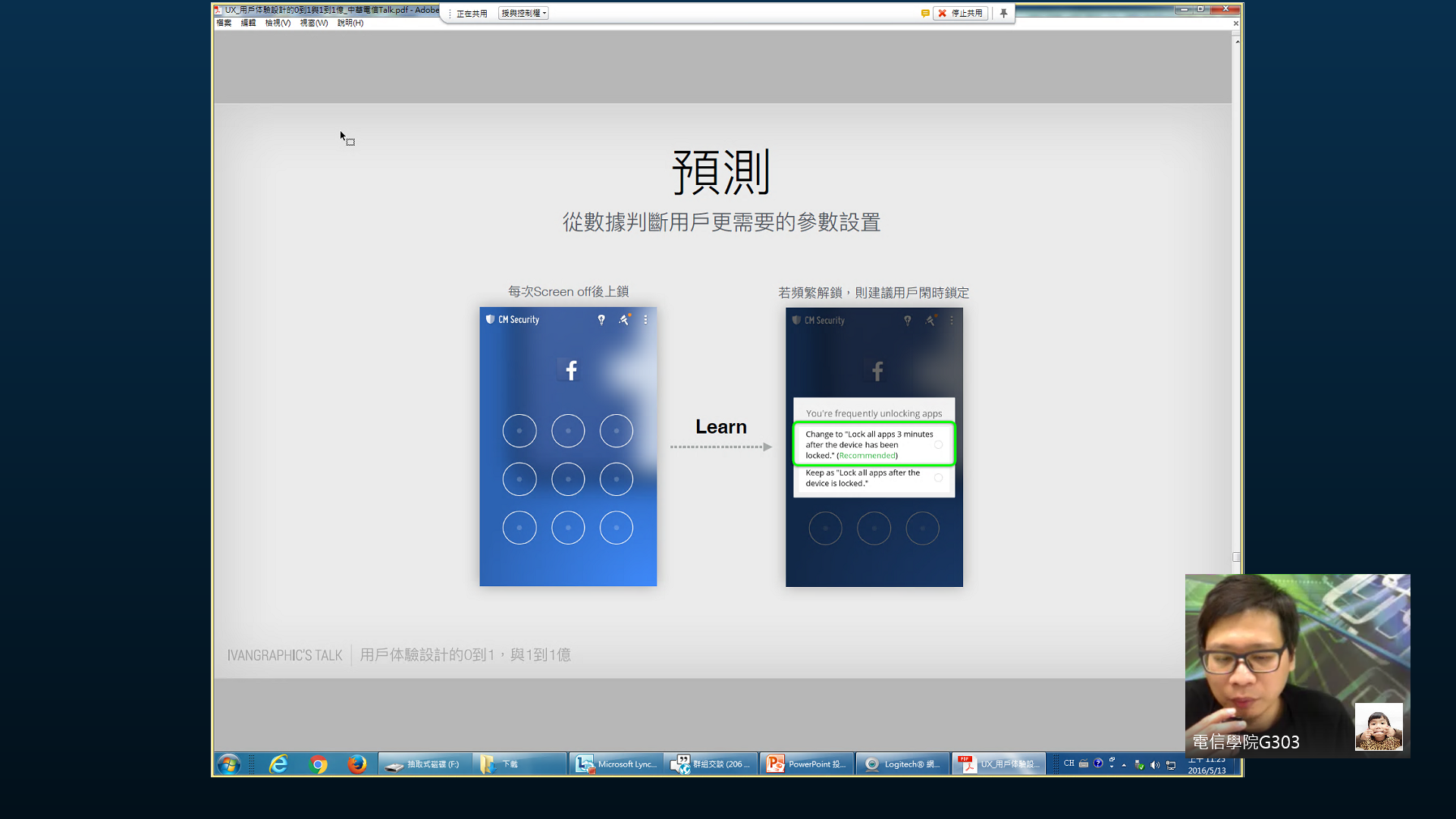
Task: Switch to Microsoft Lync taskbar button
Action: [616, 764]
